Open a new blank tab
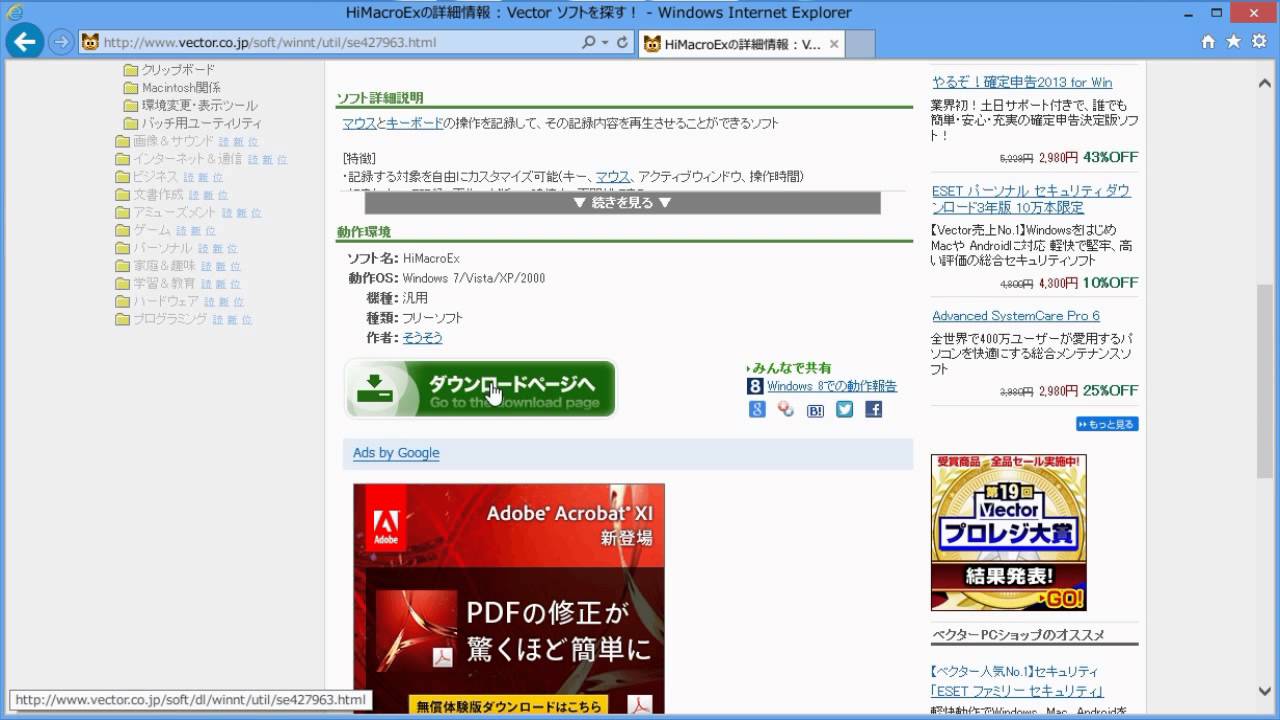This screenshot has width=1280, height=720. click(860, 44)
